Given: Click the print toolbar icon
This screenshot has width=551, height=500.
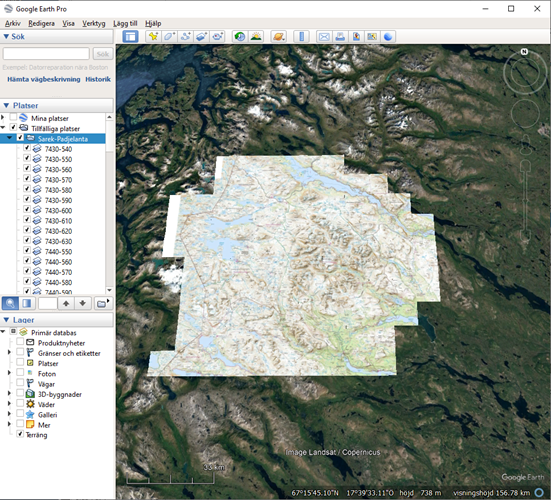Looking at the screenshot, I should [340, 37].
